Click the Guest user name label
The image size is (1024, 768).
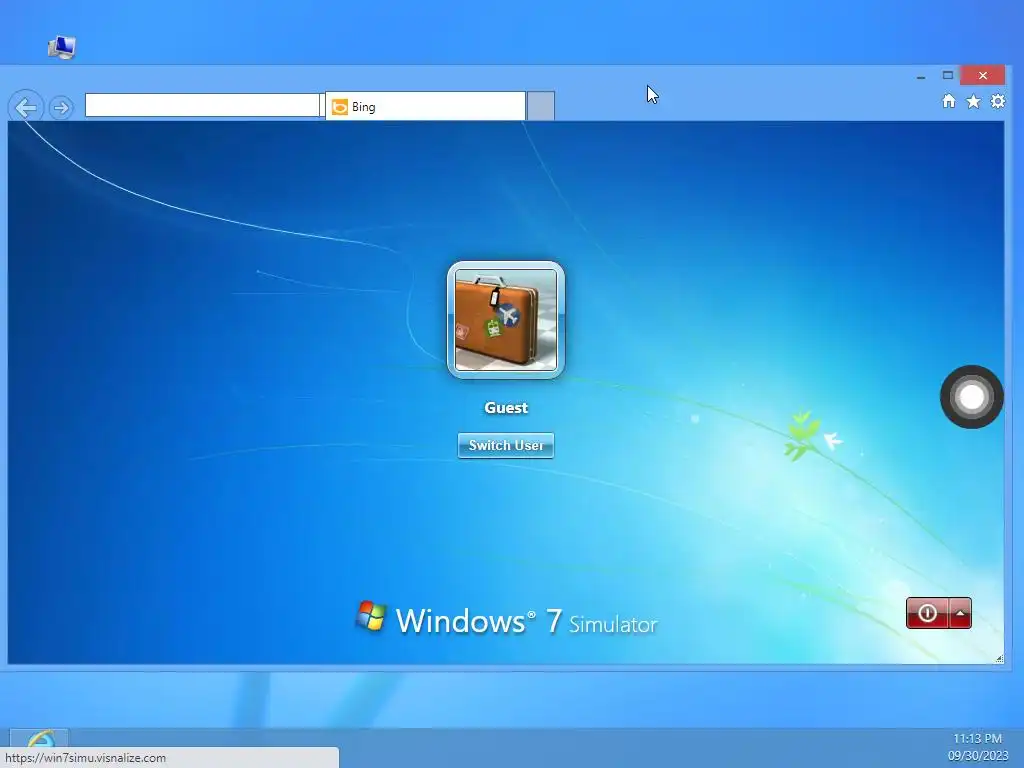pyautogui.click(x=506, y=408)
